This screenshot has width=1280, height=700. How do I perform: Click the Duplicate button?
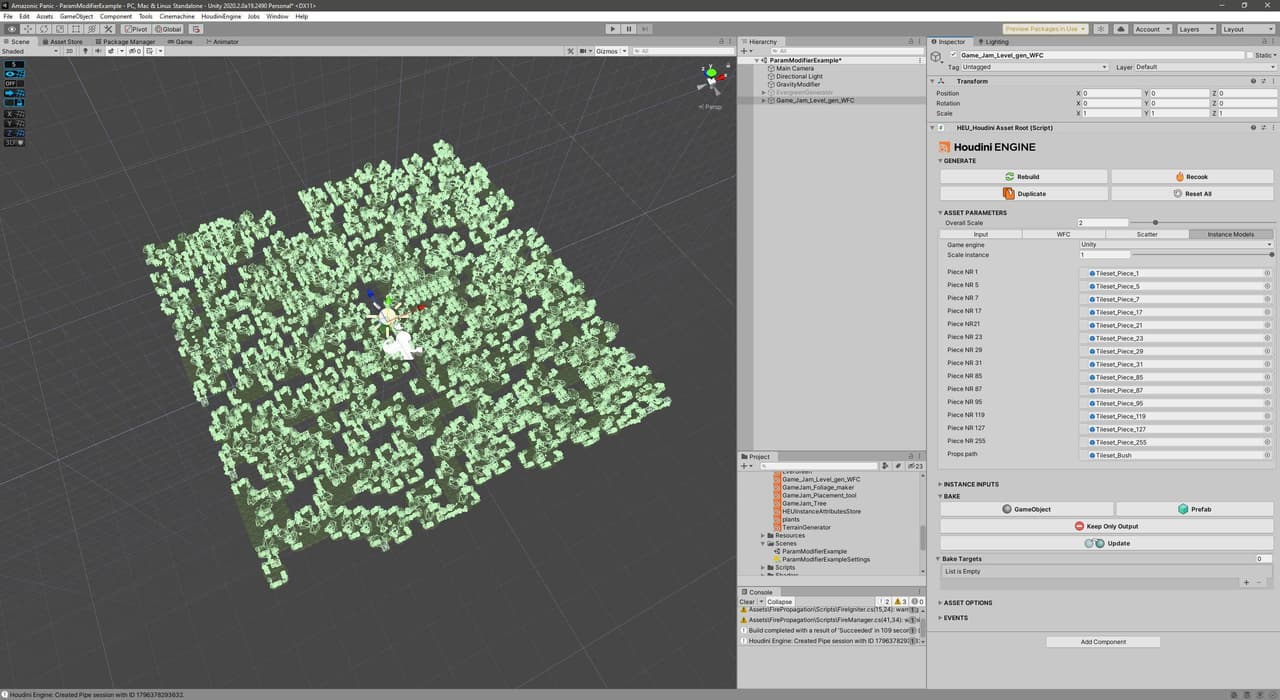(x=1023, y=193)
